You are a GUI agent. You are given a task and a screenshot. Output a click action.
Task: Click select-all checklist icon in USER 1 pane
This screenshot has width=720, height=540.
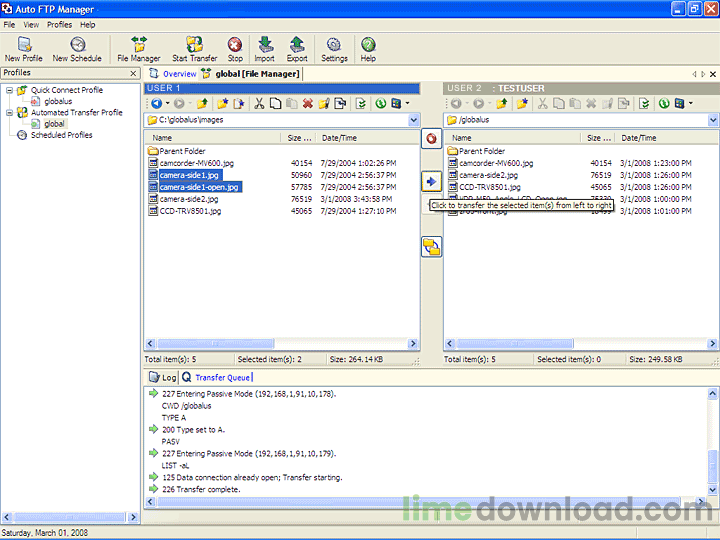pyautogui.click(x=361, y=104)
